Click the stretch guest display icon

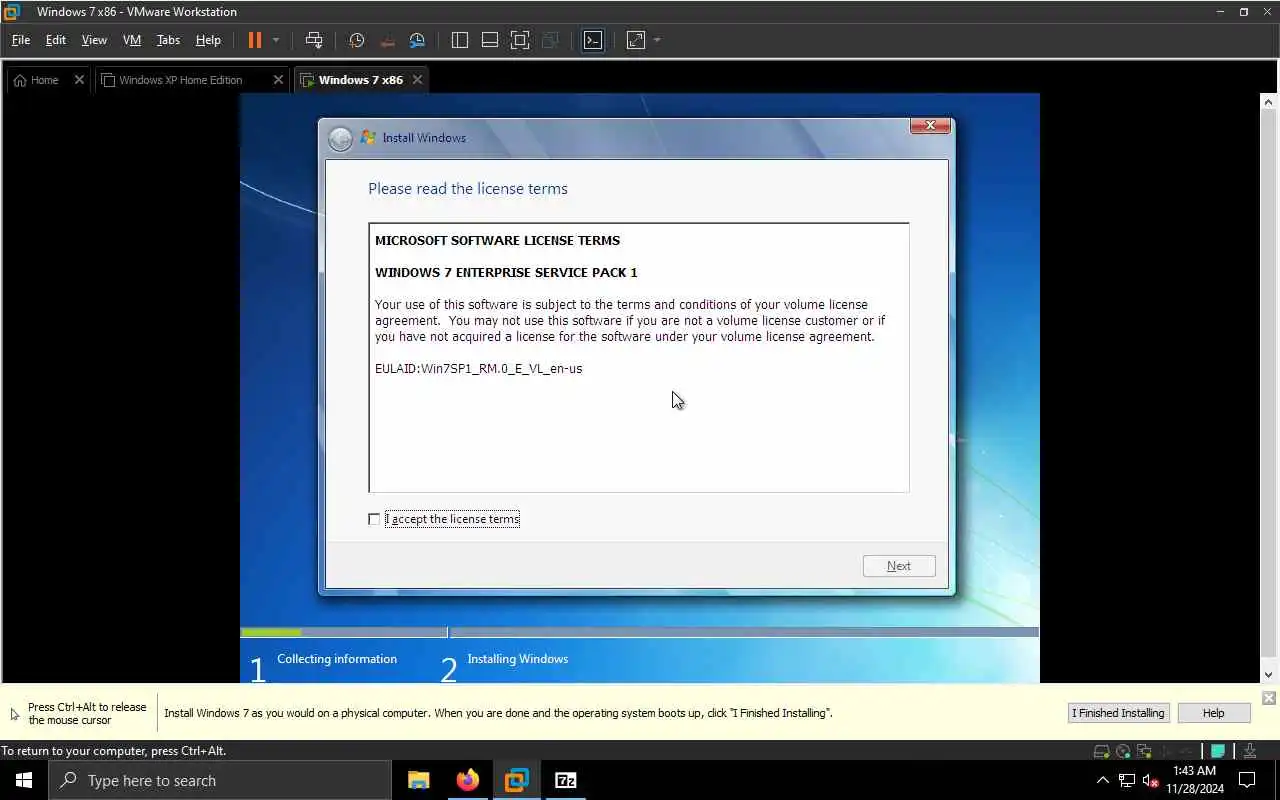[636, 40]
